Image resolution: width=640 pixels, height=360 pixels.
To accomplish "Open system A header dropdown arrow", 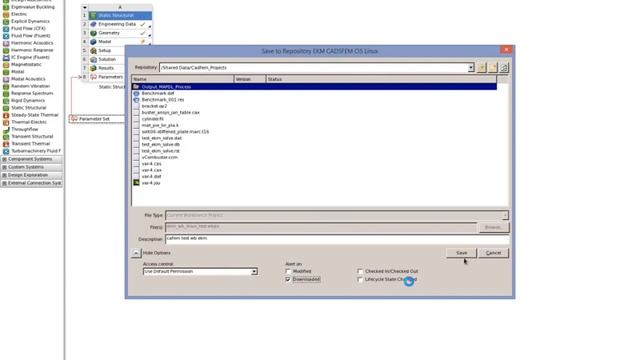I will pyautogui.click(x=84, y=7).
